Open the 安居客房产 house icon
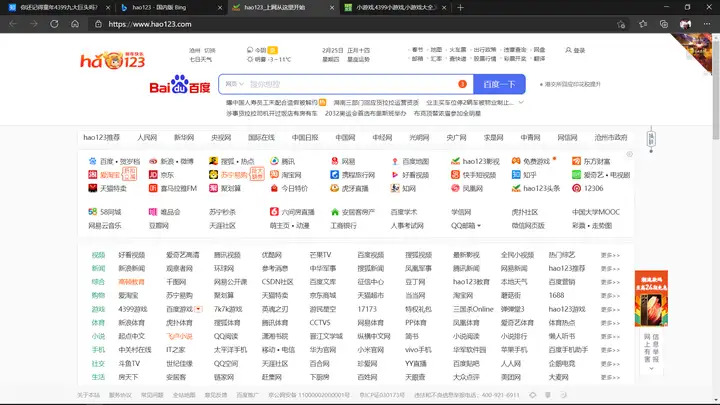The width and height of the screenshot is (720, 405). click(335, 212)
